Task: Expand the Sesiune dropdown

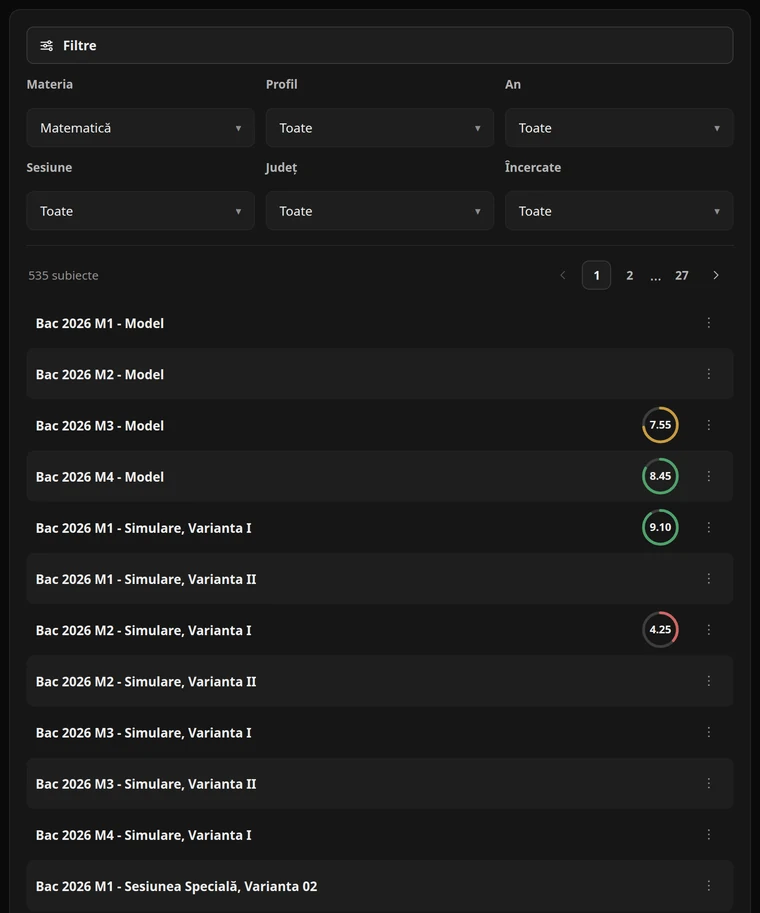Action: 140,211
